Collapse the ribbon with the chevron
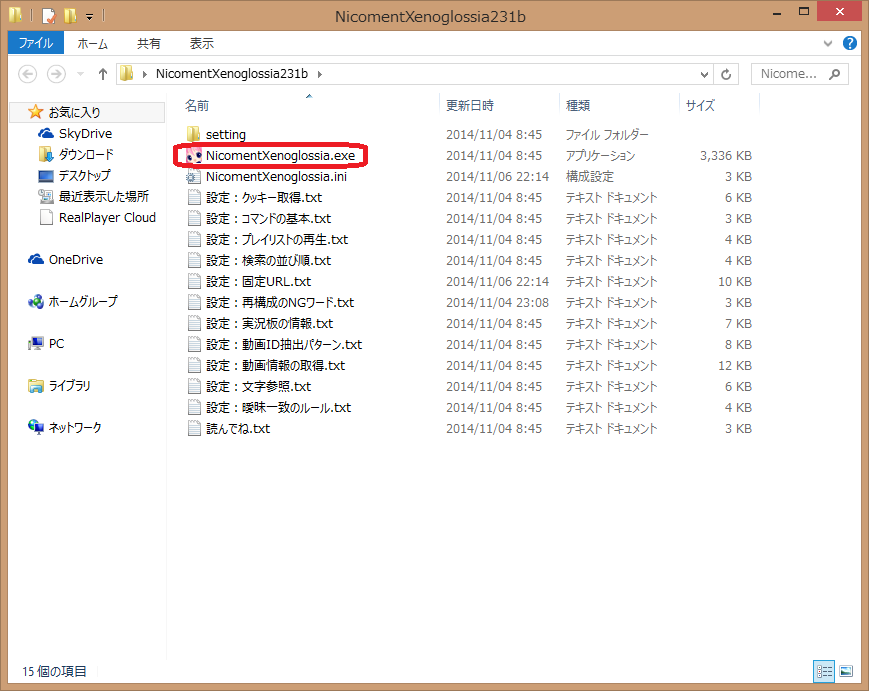 coord(830,43)
